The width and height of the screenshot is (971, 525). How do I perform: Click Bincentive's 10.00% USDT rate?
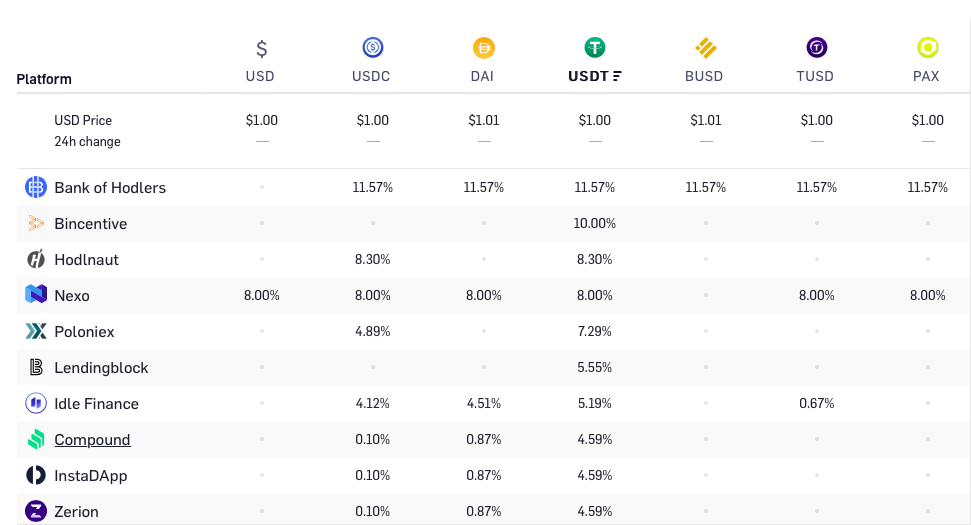[595, 223]
